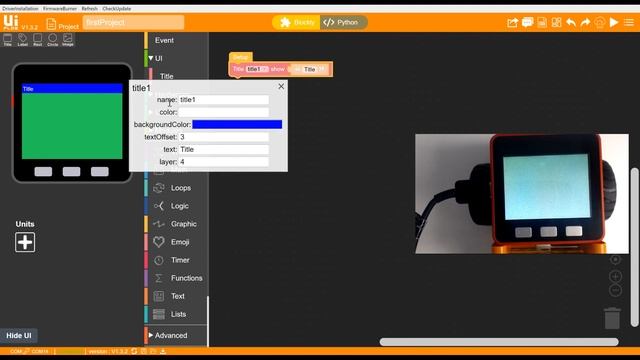Click the vertical workspace scrollbar
Image resolution: width=640 pixels, height=360 pixels.
(x=634, y=247)
